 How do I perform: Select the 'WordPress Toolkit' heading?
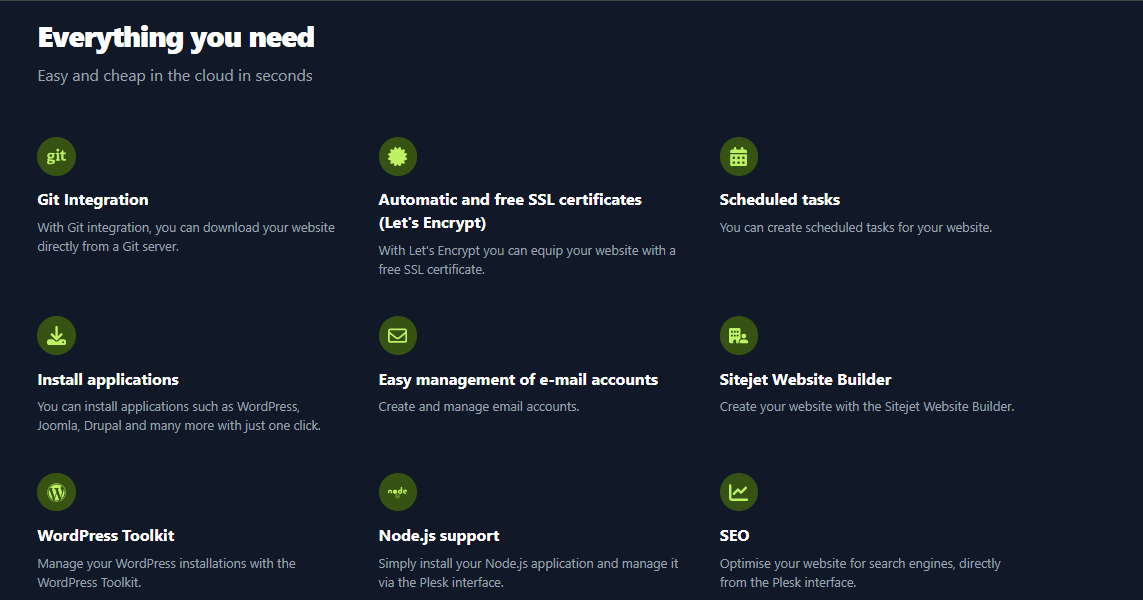click(x=106, y=536)
